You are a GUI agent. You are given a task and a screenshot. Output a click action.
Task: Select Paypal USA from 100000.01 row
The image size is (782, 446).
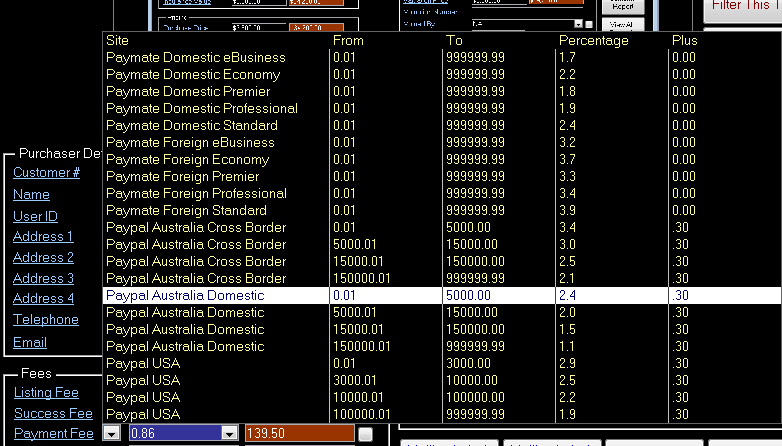pyautogui.click(x=442, y=414)
